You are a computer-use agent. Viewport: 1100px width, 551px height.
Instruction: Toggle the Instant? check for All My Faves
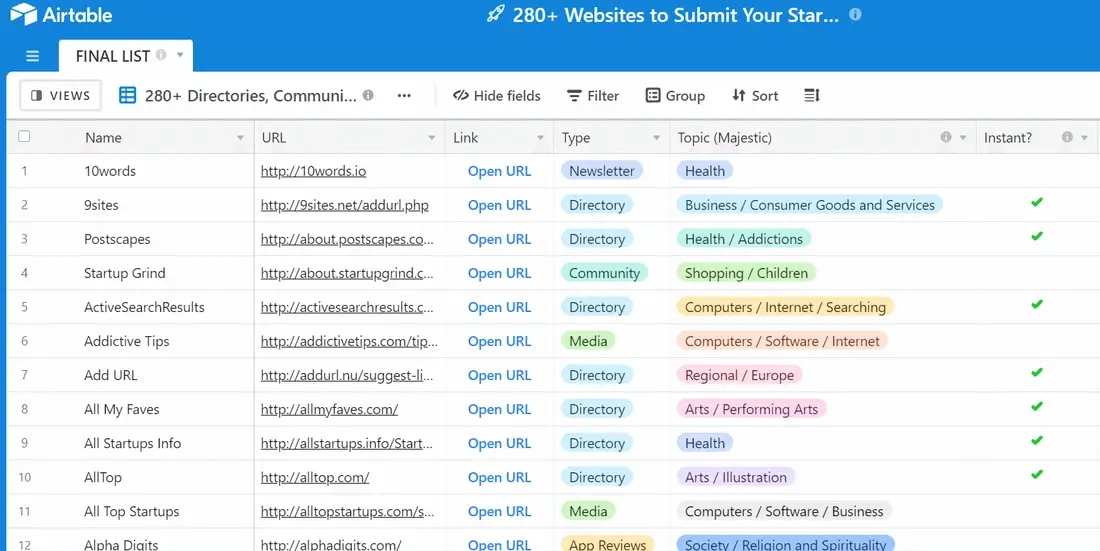coord(1037,407)
